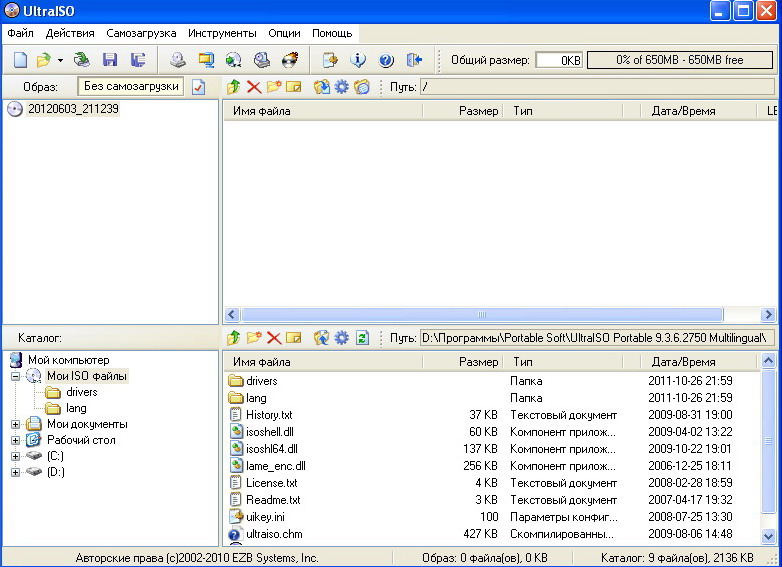Open the Самозагрузка menu
The image size is (782, 567).
point(141,33)
